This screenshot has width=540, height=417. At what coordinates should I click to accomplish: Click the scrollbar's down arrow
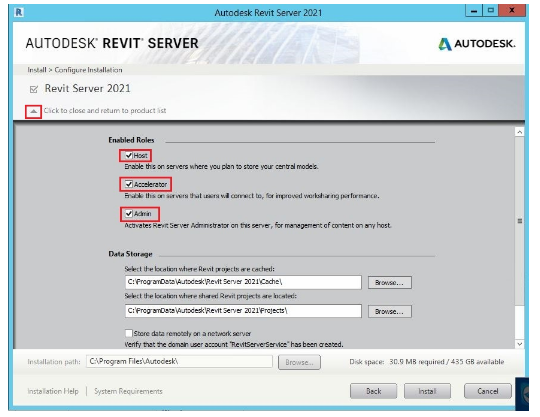(520, 344)
